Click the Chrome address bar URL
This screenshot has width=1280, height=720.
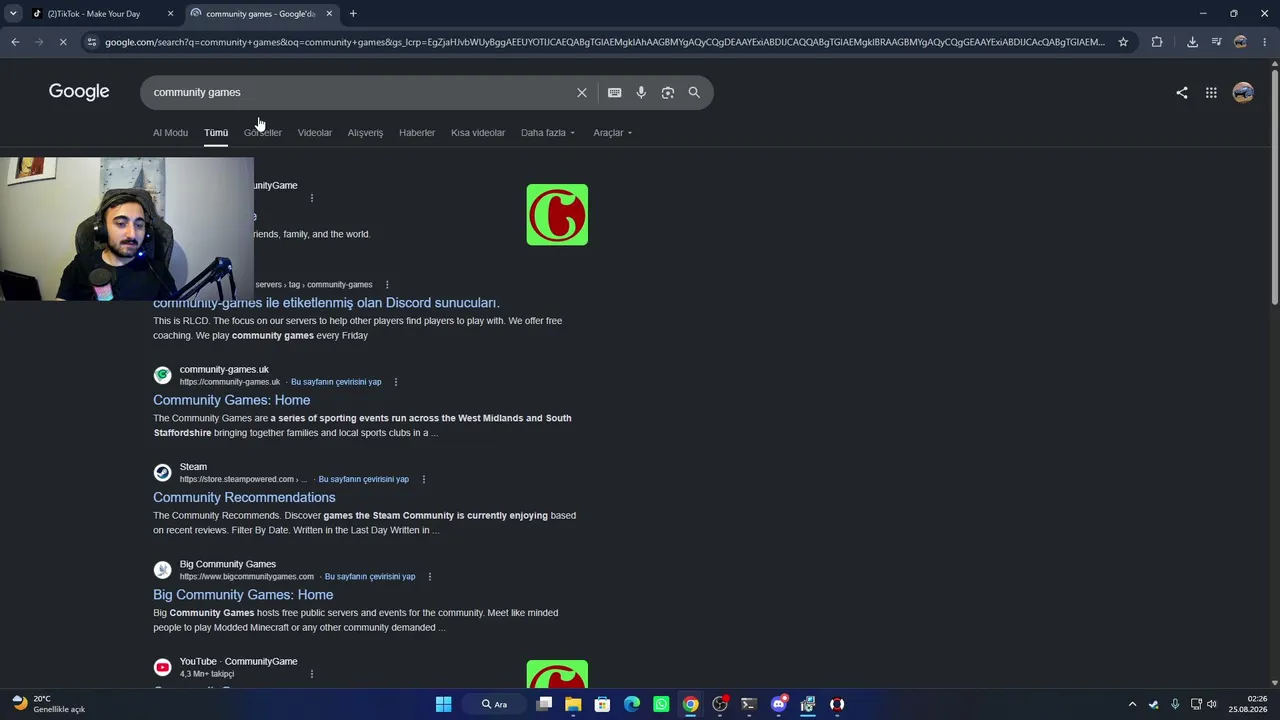point(605,42)
